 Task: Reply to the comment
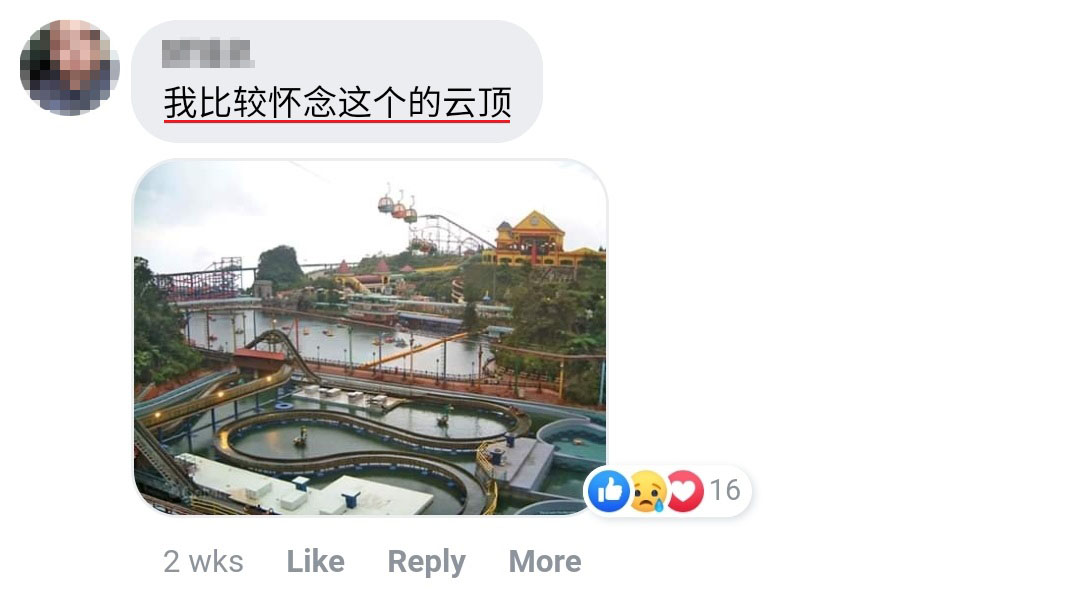pyautogui.click(x=426, y=562)
